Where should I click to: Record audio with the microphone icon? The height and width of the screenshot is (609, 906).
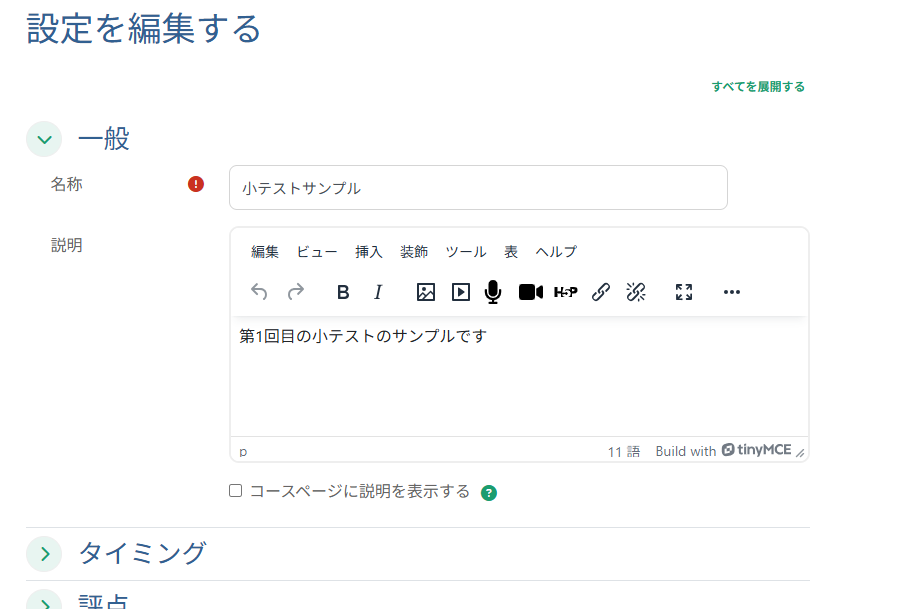492,292
